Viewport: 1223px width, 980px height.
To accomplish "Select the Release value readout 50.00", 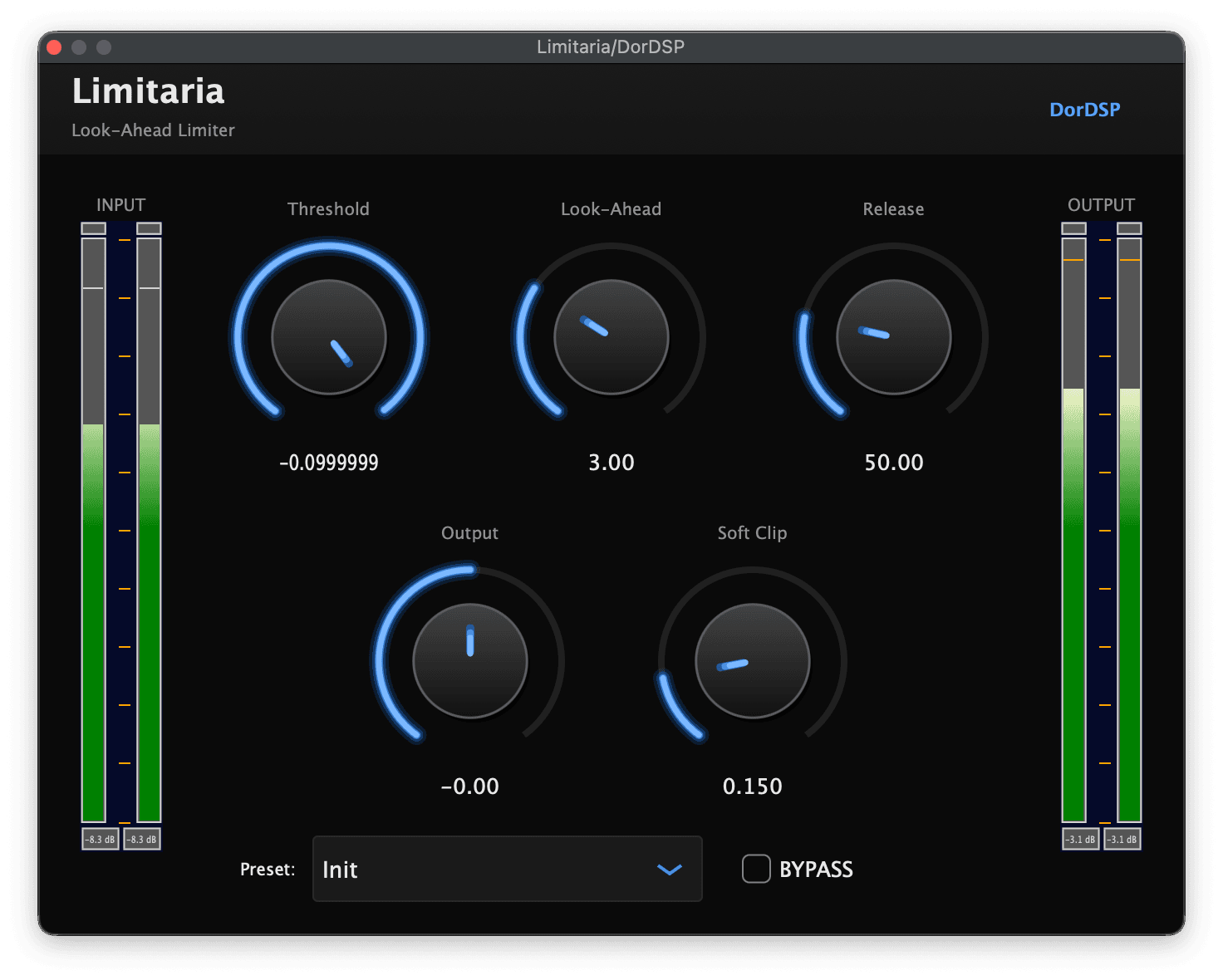I will click(893, 463).
